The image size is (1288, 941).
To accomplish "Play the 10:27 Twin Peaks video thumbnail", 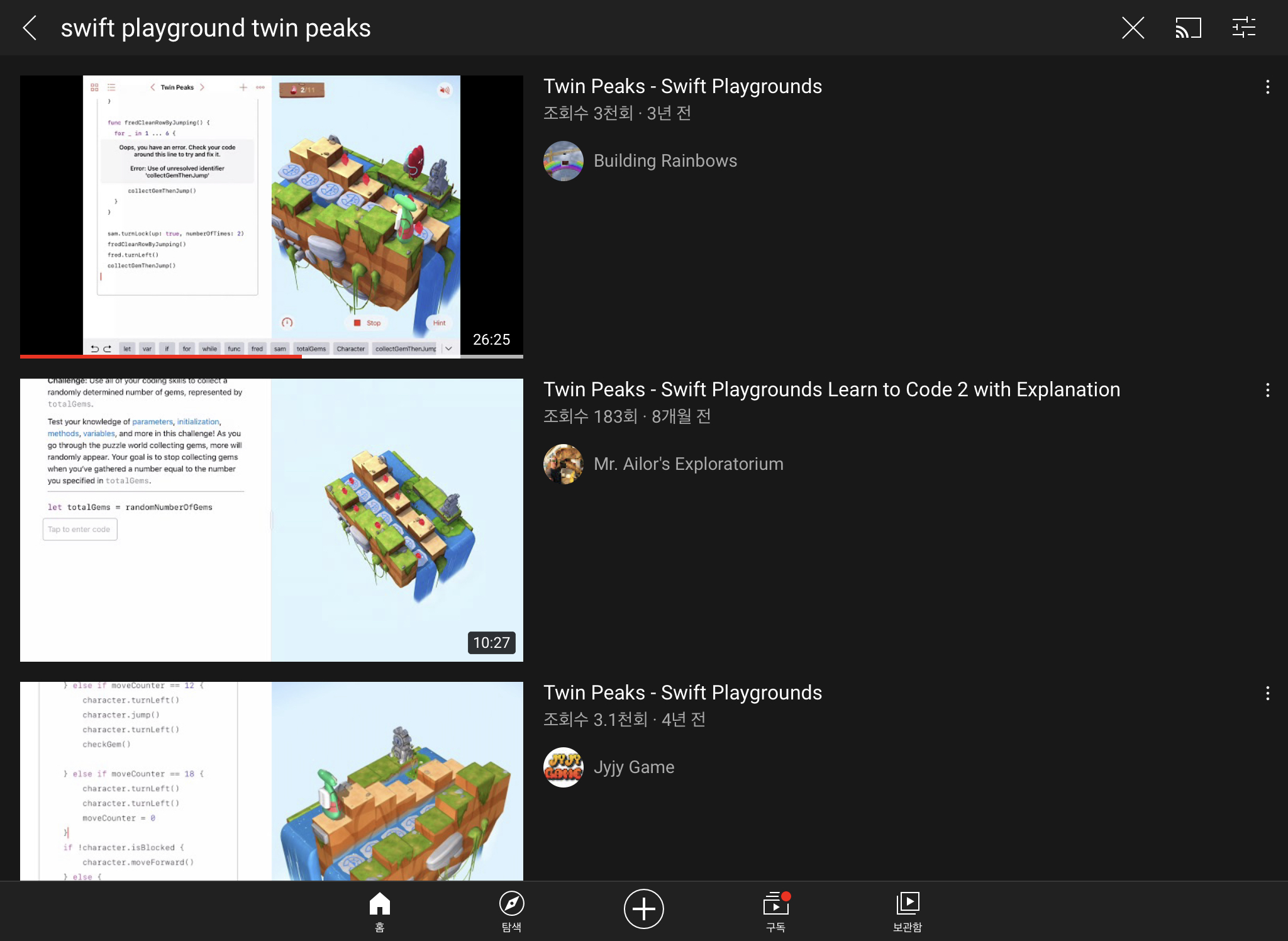I will (271, 520).
